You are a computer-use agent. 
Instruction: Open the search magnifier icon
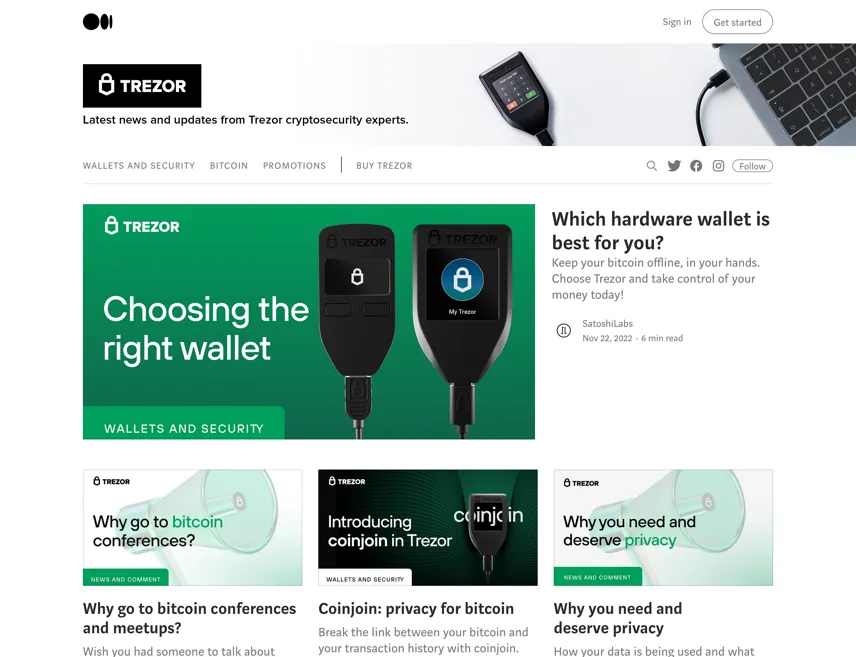(651, 165)
